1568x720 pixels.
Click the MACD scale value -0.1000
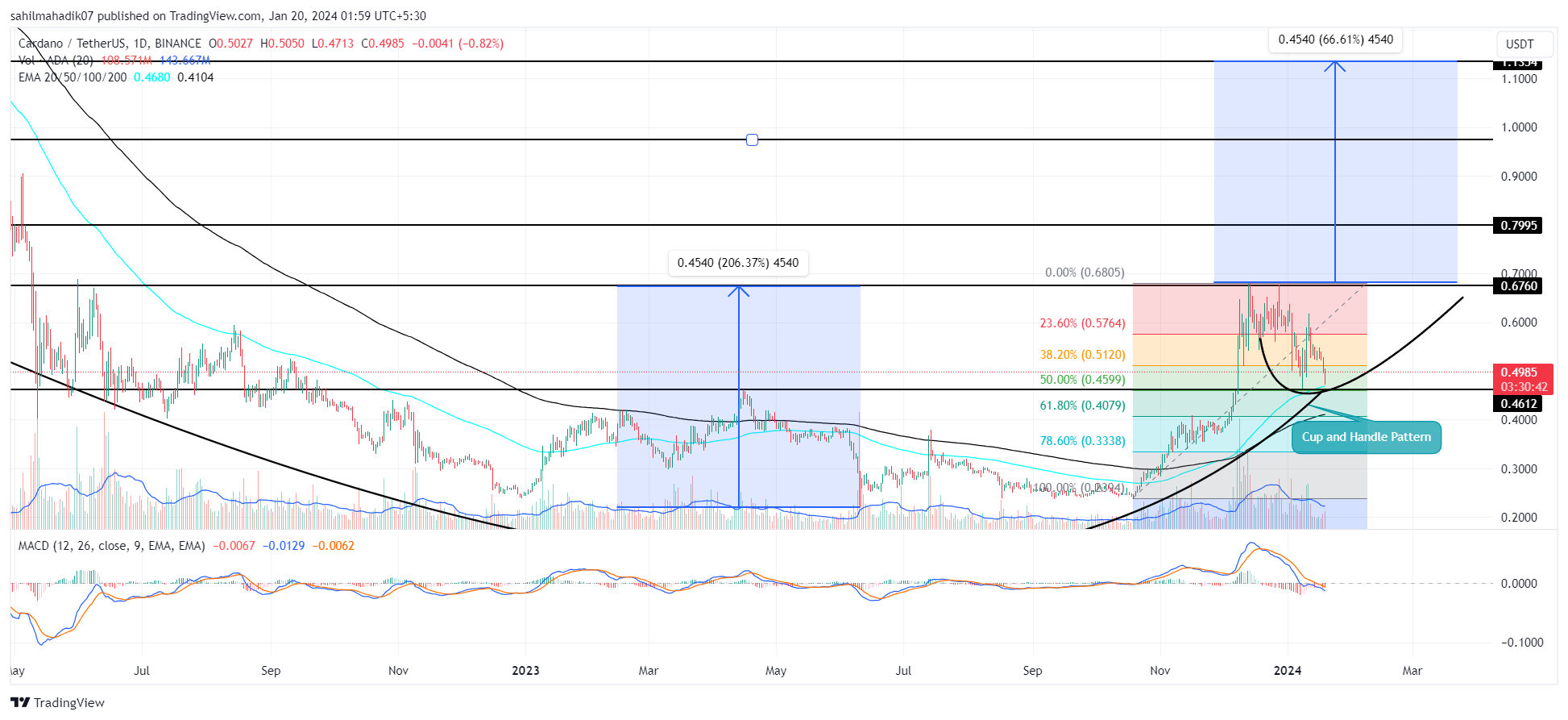click(x=1521, y=643)
